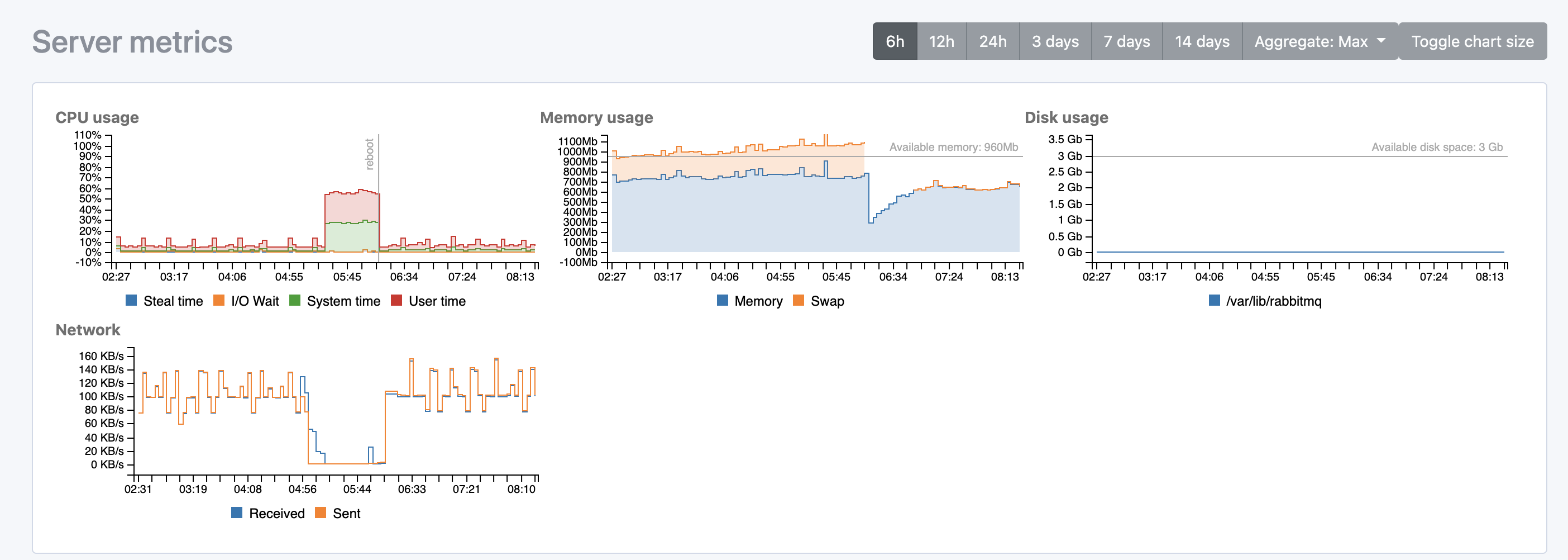
Task: Hide the Swap series via legend icon
Action: tap(799, 301)
